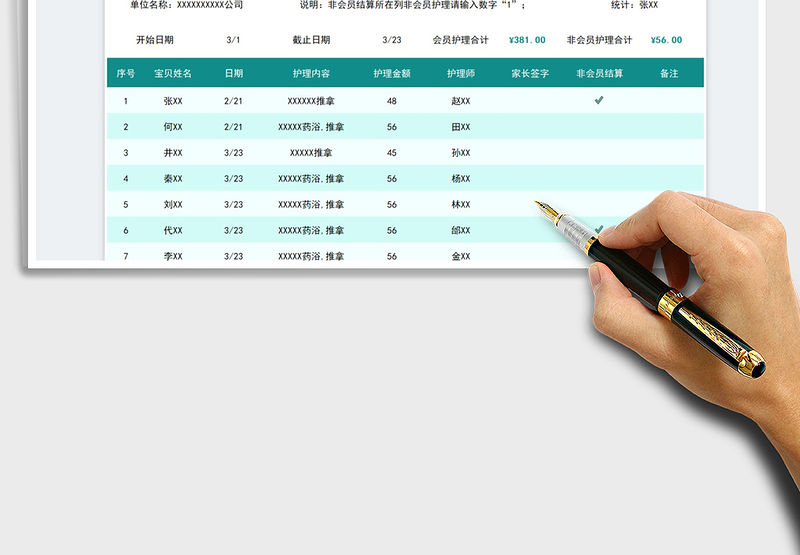Viewport: 800px width, 555px height.
Task: Select the end date value 3/23
Action: (392, 40)
